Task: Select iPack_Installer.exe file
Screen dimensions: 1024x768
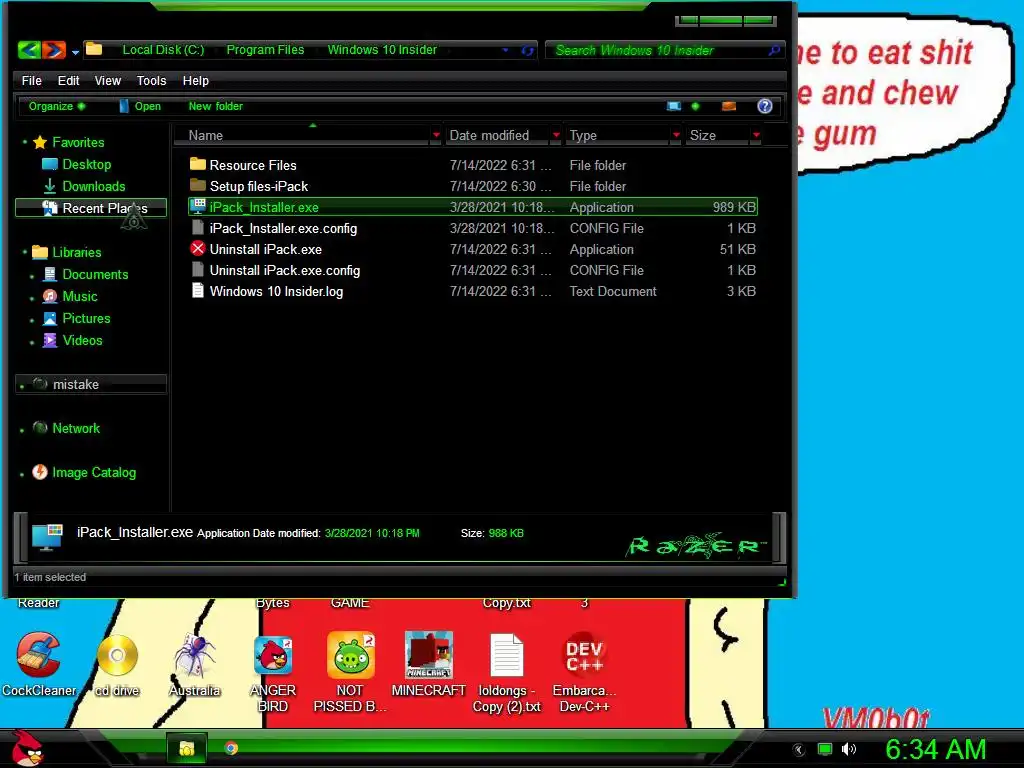Action: point(473,207)
